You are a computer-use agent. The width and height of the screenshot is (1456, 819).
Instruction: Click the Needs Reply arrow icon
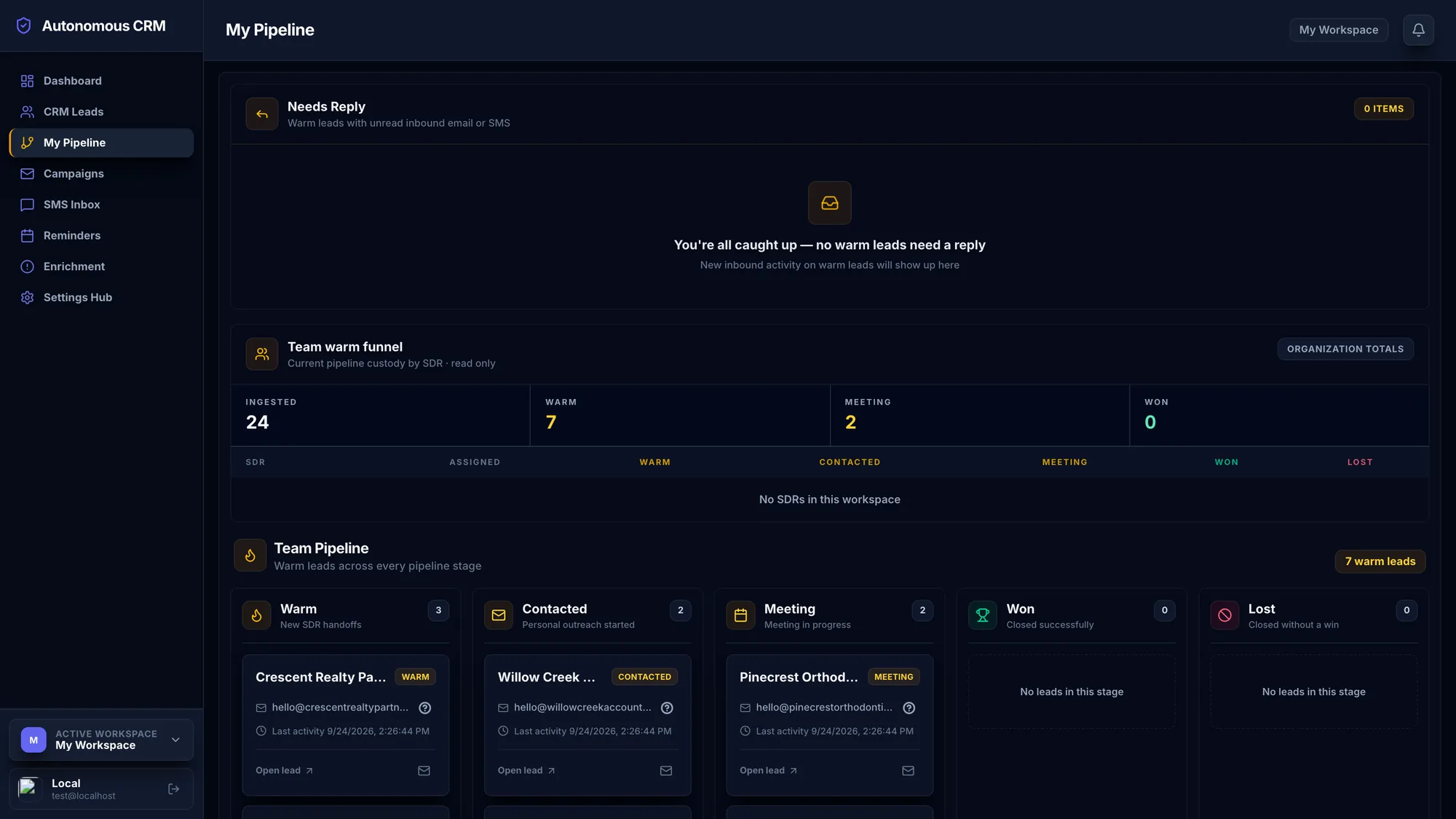pyautogui.click(x=262, y=114)
